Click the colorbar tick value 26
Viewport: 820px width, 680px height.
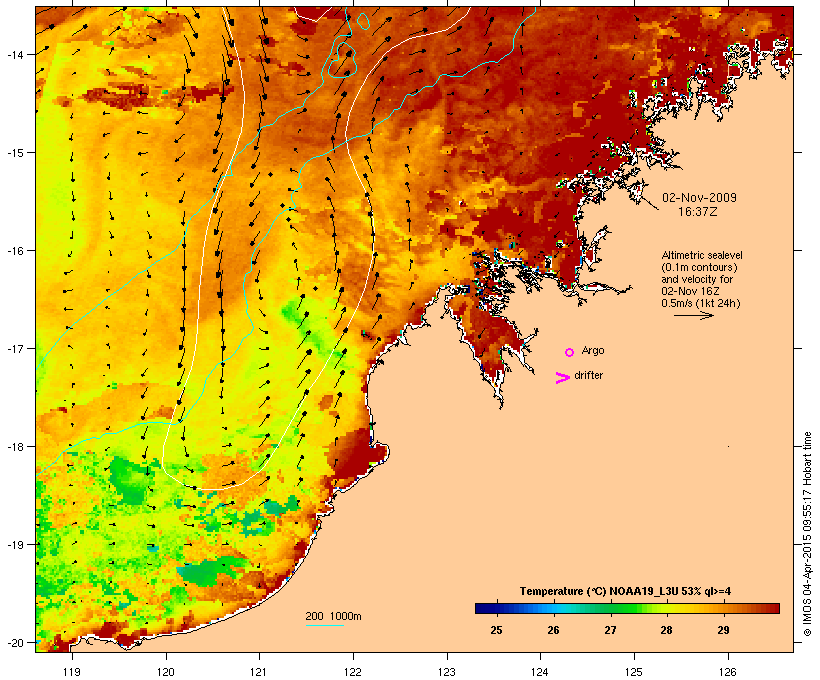coord(553,630)
